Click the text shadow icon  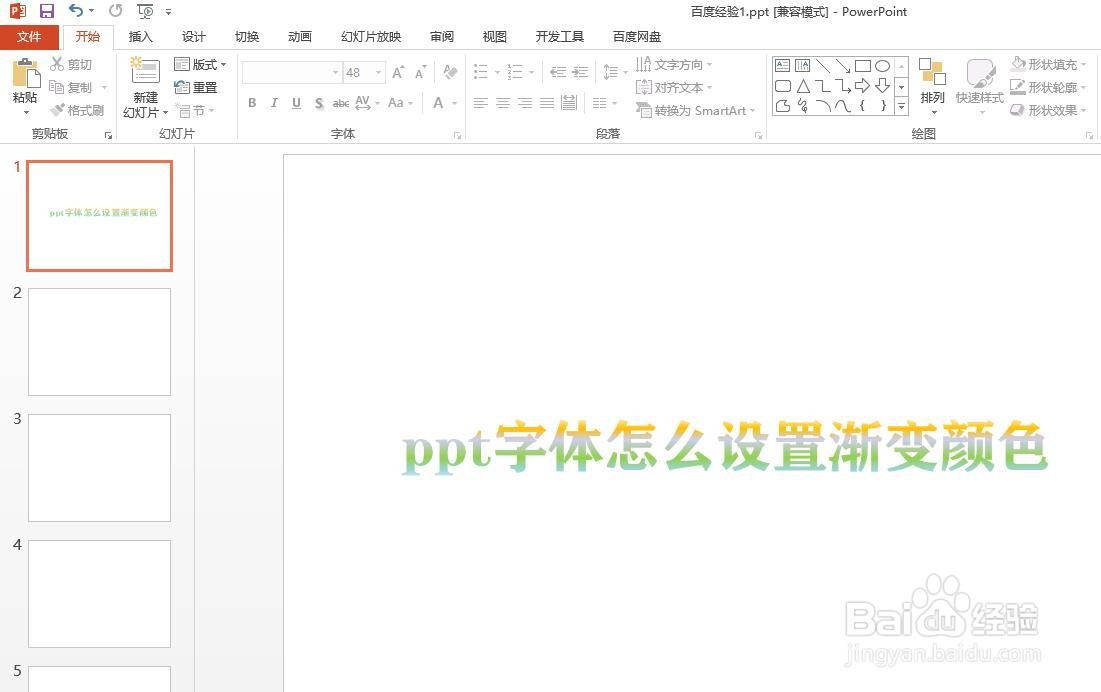click(x=318, y=103)
